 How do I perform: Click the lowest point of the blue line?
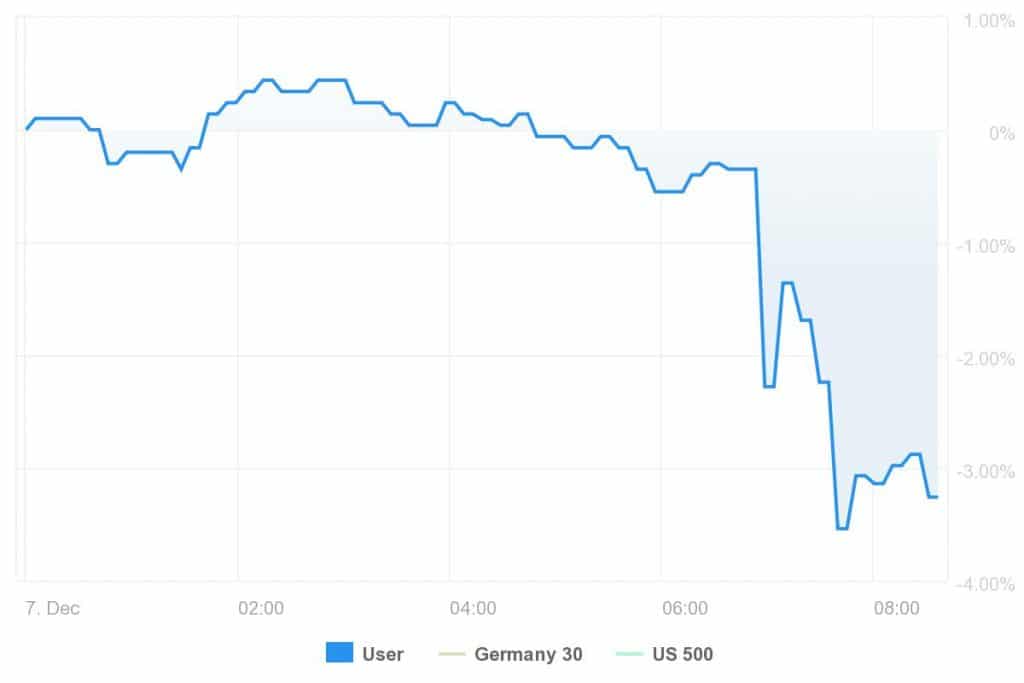pyautogui.click(x=842, y=528)
